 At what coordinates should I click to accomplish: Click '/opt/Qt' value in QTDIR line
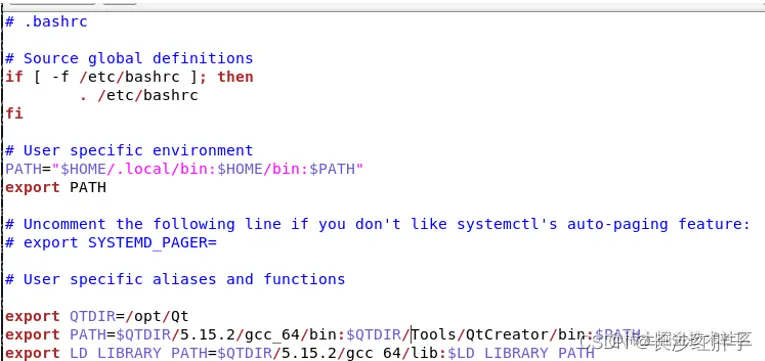pos(157,316)
